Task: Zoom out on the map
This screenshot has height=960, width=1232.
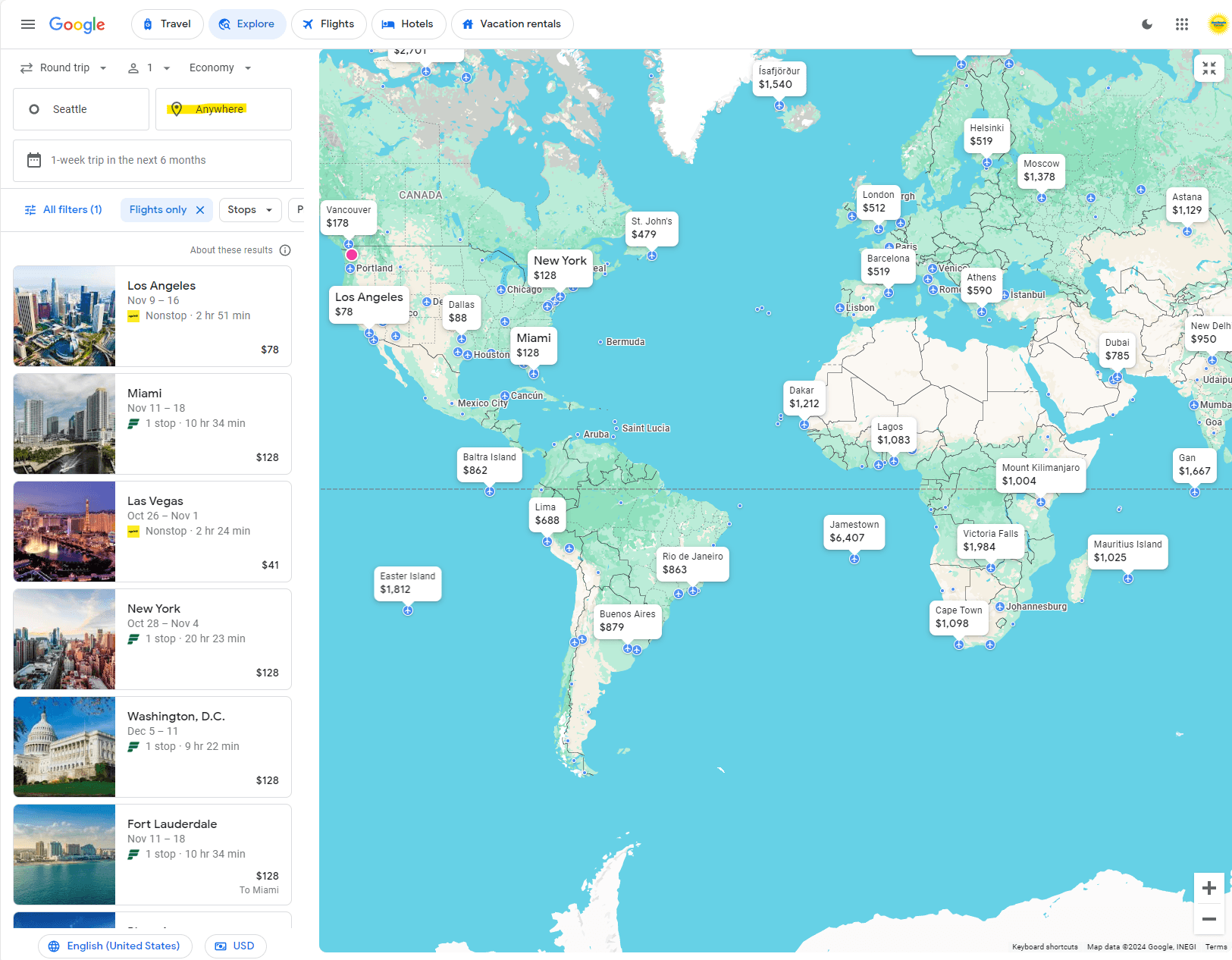Action: (1209, 919)
